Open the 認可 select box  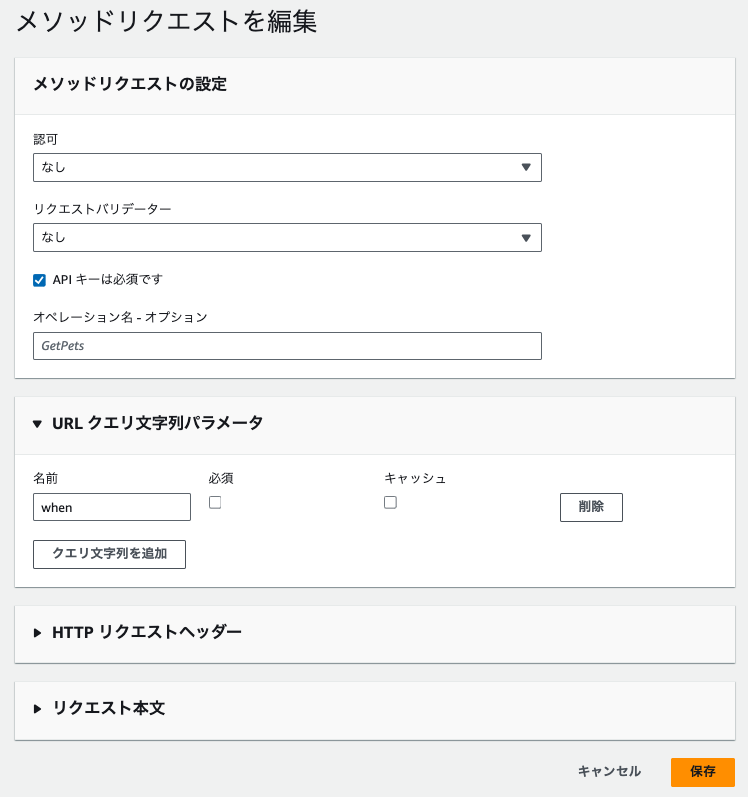(x=286, y=167)
